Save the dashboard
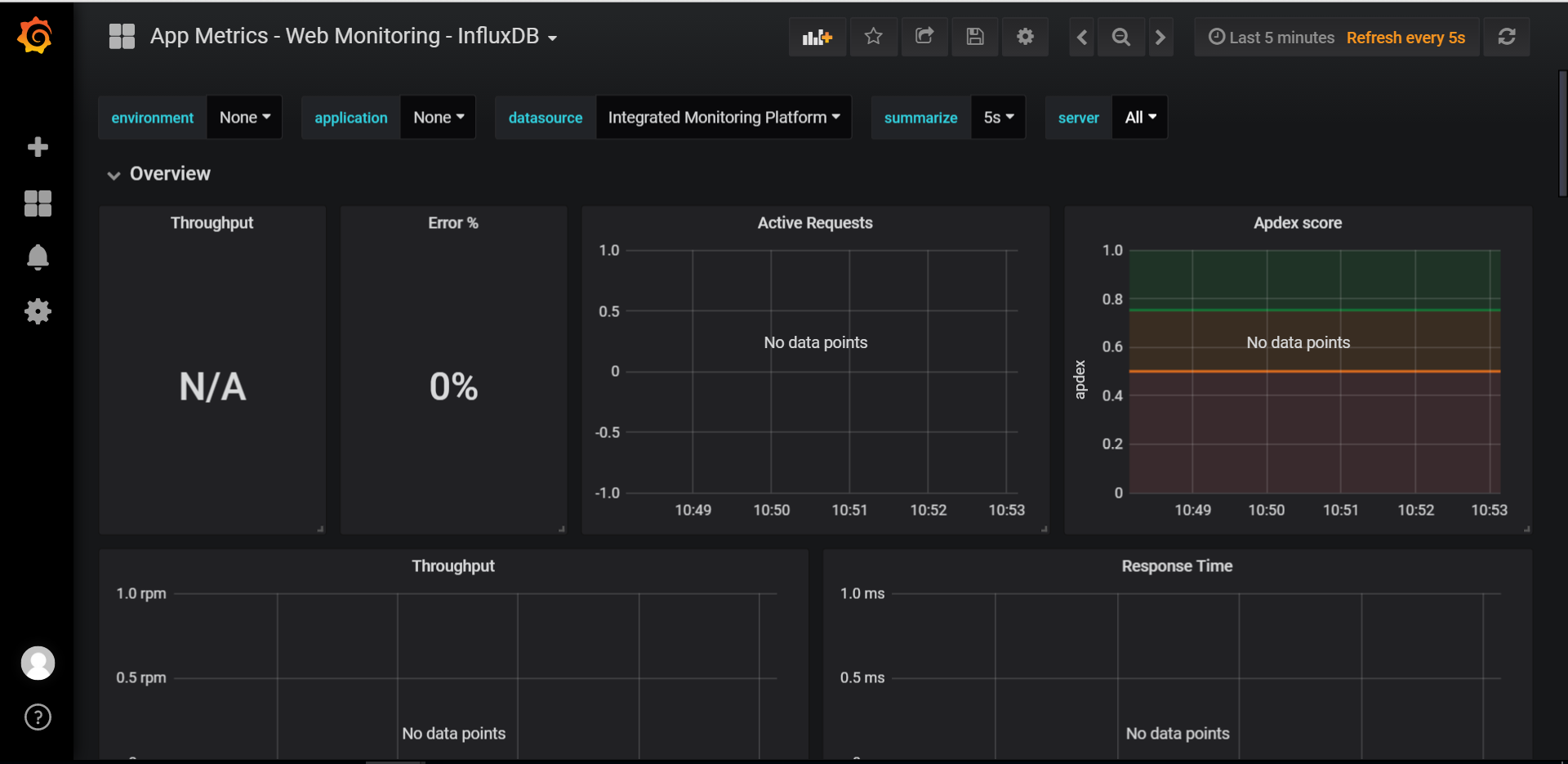 click(x=975, y=37)
